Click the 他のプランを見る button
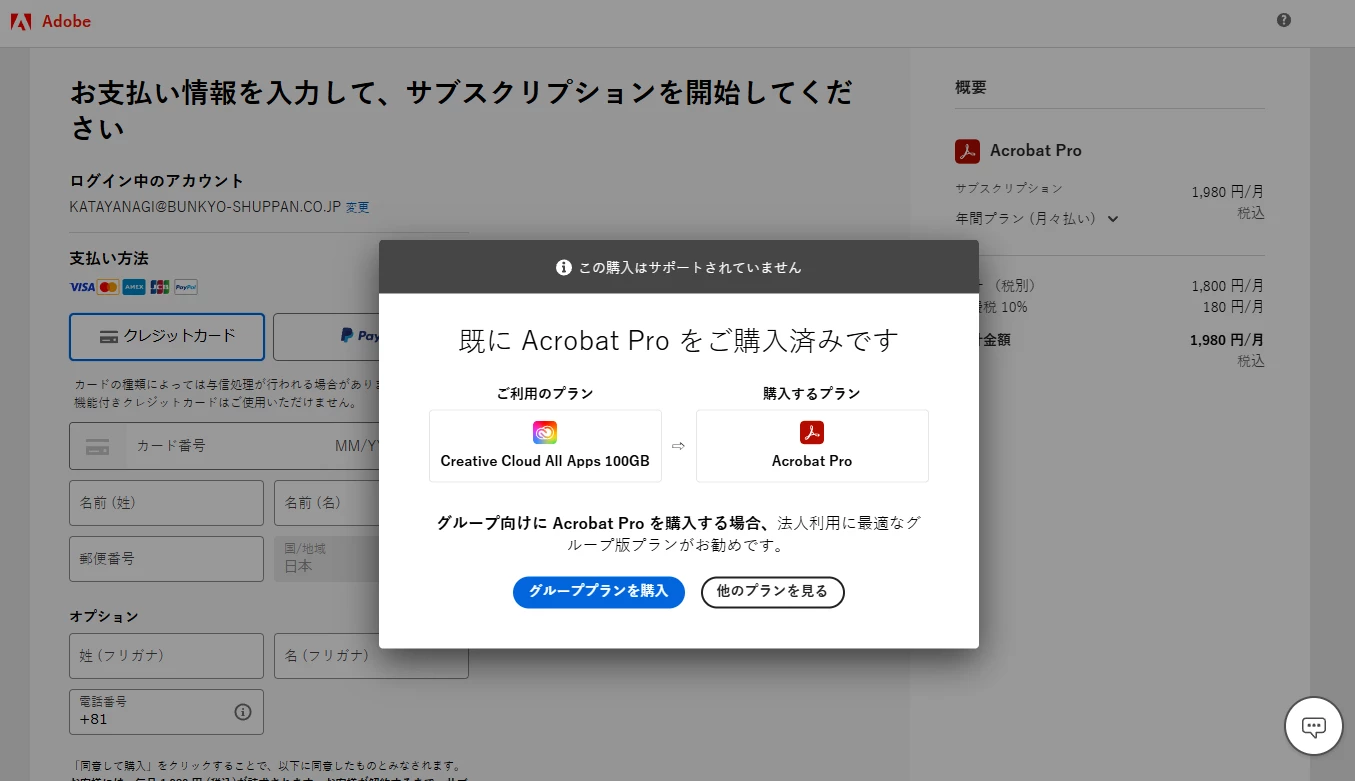This screenshot has width=1355, height=781. pyautogui.click(x=773, y=592)
